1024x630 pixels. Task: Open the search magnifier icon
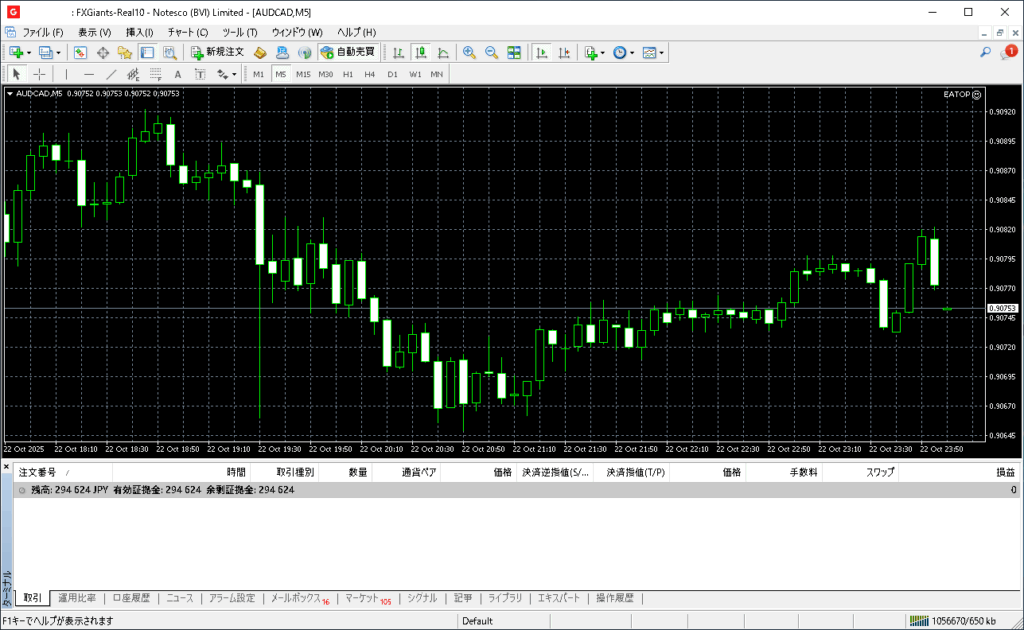tap(985, 52)
